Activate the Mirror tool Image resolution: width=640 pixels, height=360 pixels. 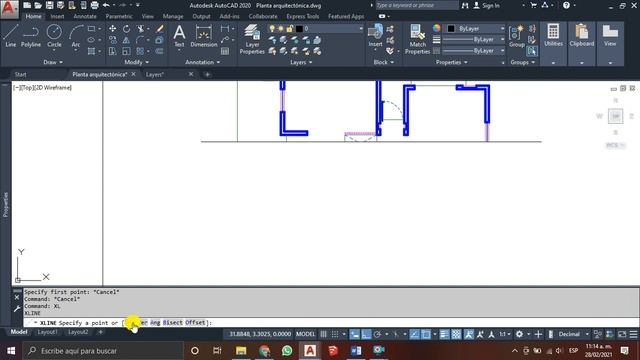tap(127, 40)
